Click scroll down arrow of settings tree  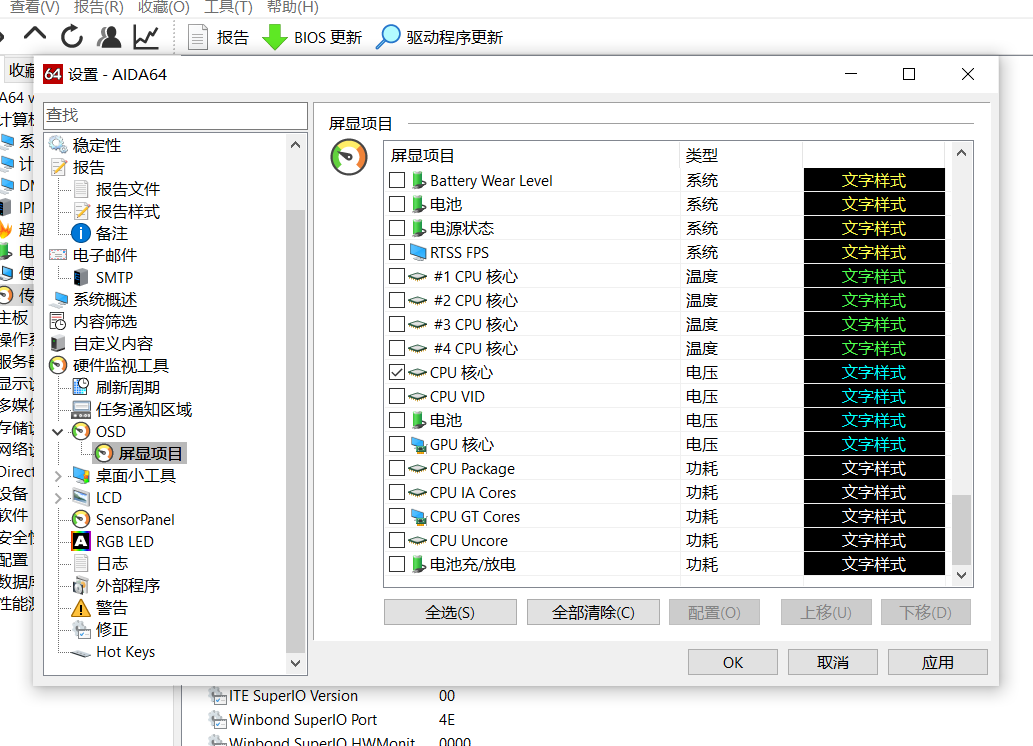tap(295, 663)
